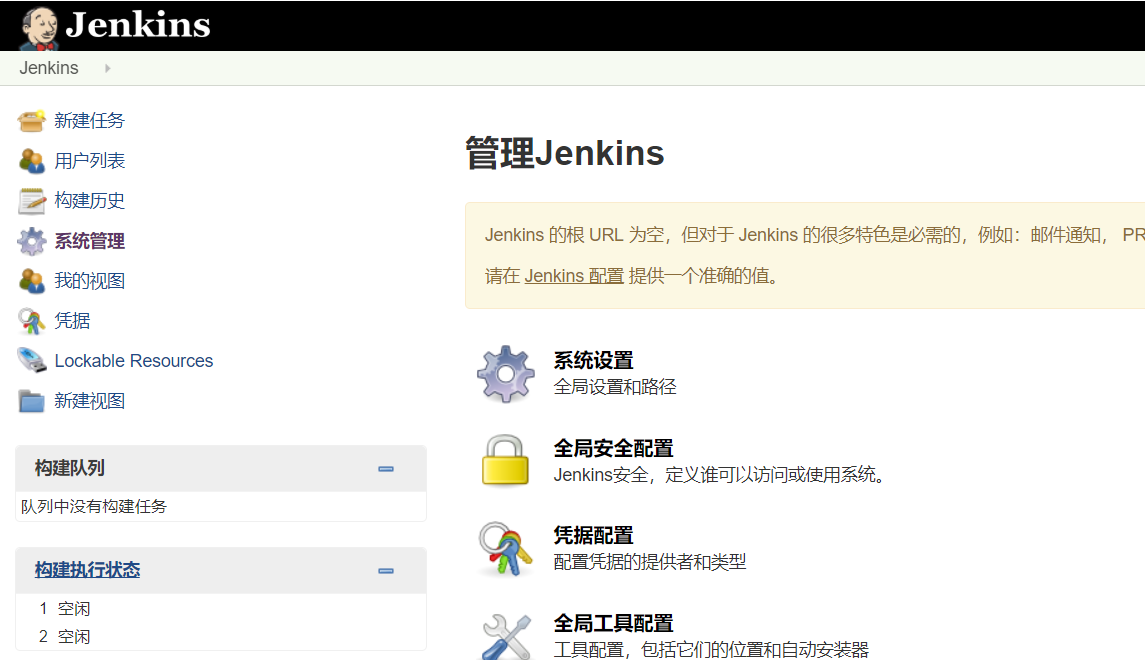Open the 用户列表 link

(89, 161)
